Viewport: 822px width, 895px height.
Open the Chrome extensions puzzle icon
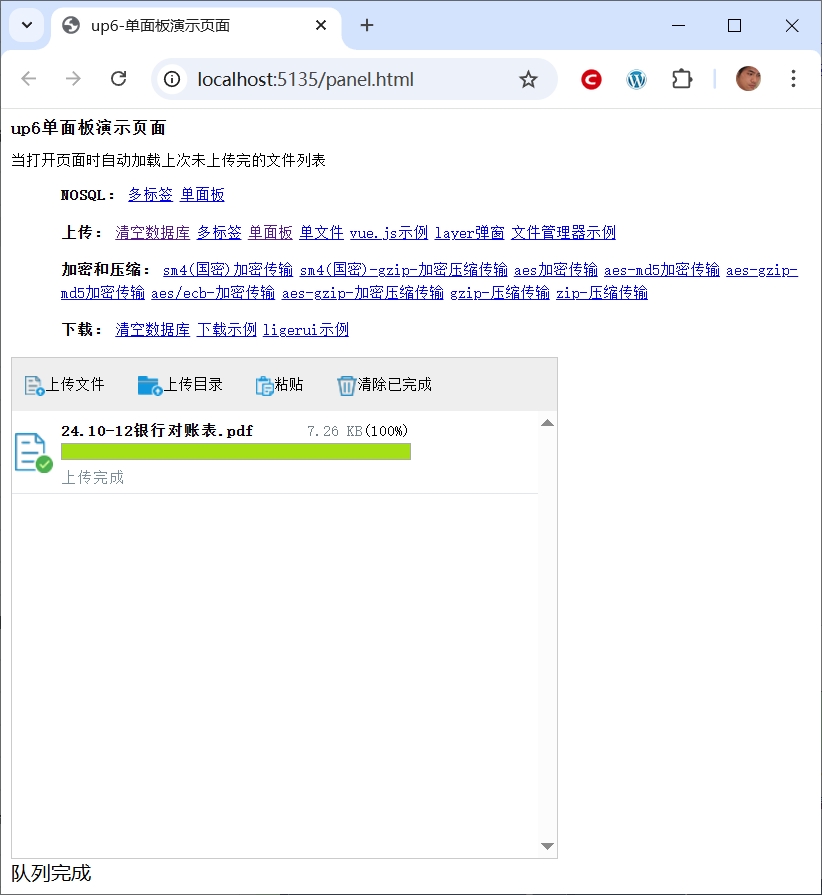tap(682, 79)
